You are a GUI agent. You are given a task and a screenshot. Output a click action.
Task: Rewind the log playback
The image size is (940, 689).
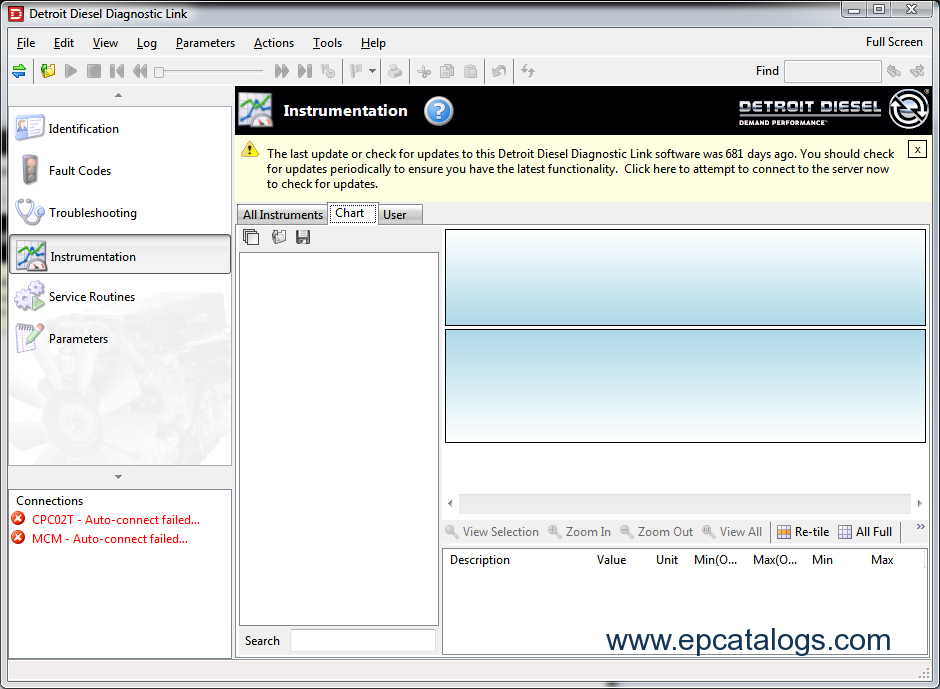(140, 71)
